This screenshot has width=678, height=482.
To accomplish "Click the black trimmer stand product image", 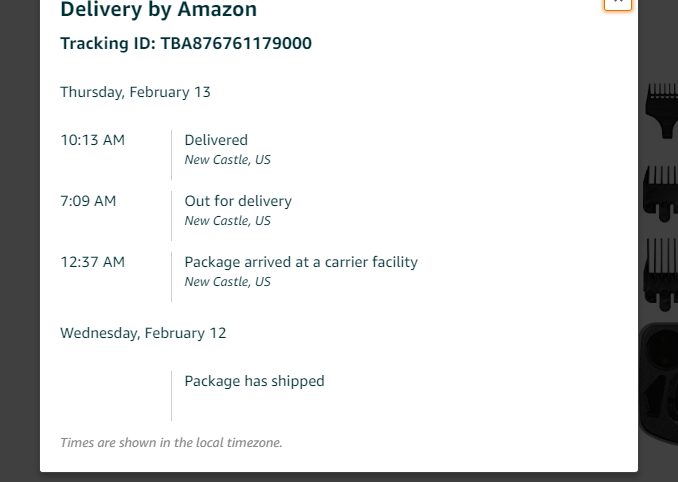I will (659, 385).
